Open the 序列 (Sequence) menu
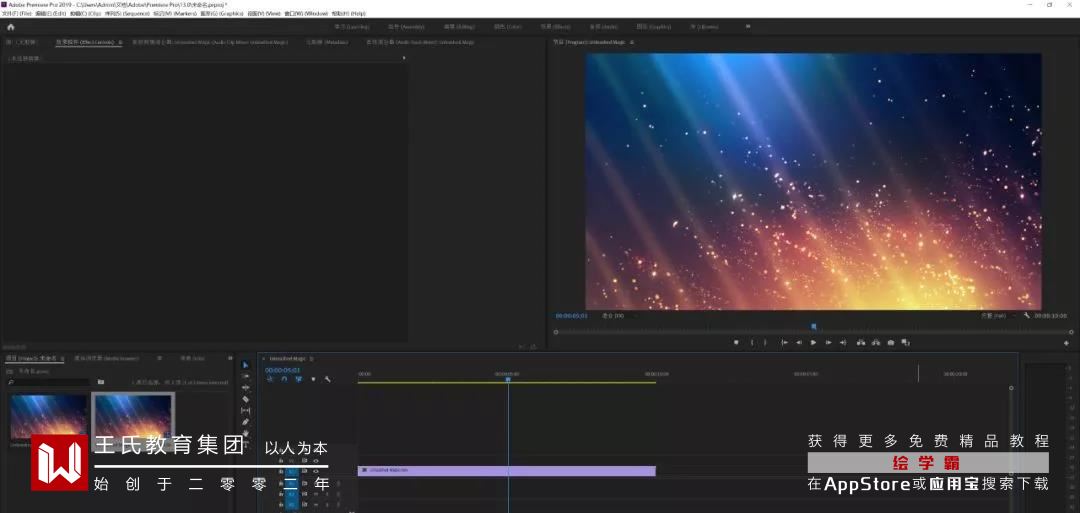 coord(127,14)
